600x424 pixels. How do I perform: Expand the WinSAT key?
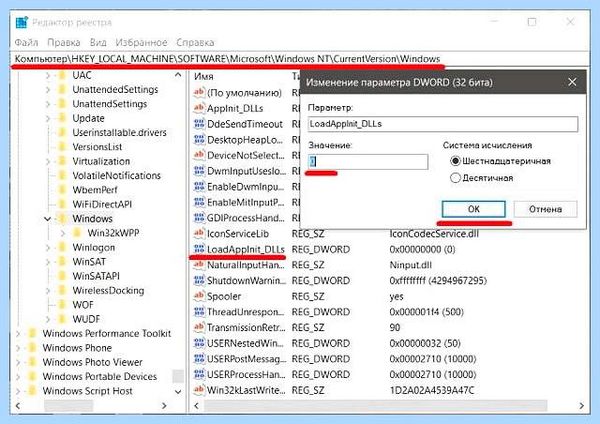point(48,262)
